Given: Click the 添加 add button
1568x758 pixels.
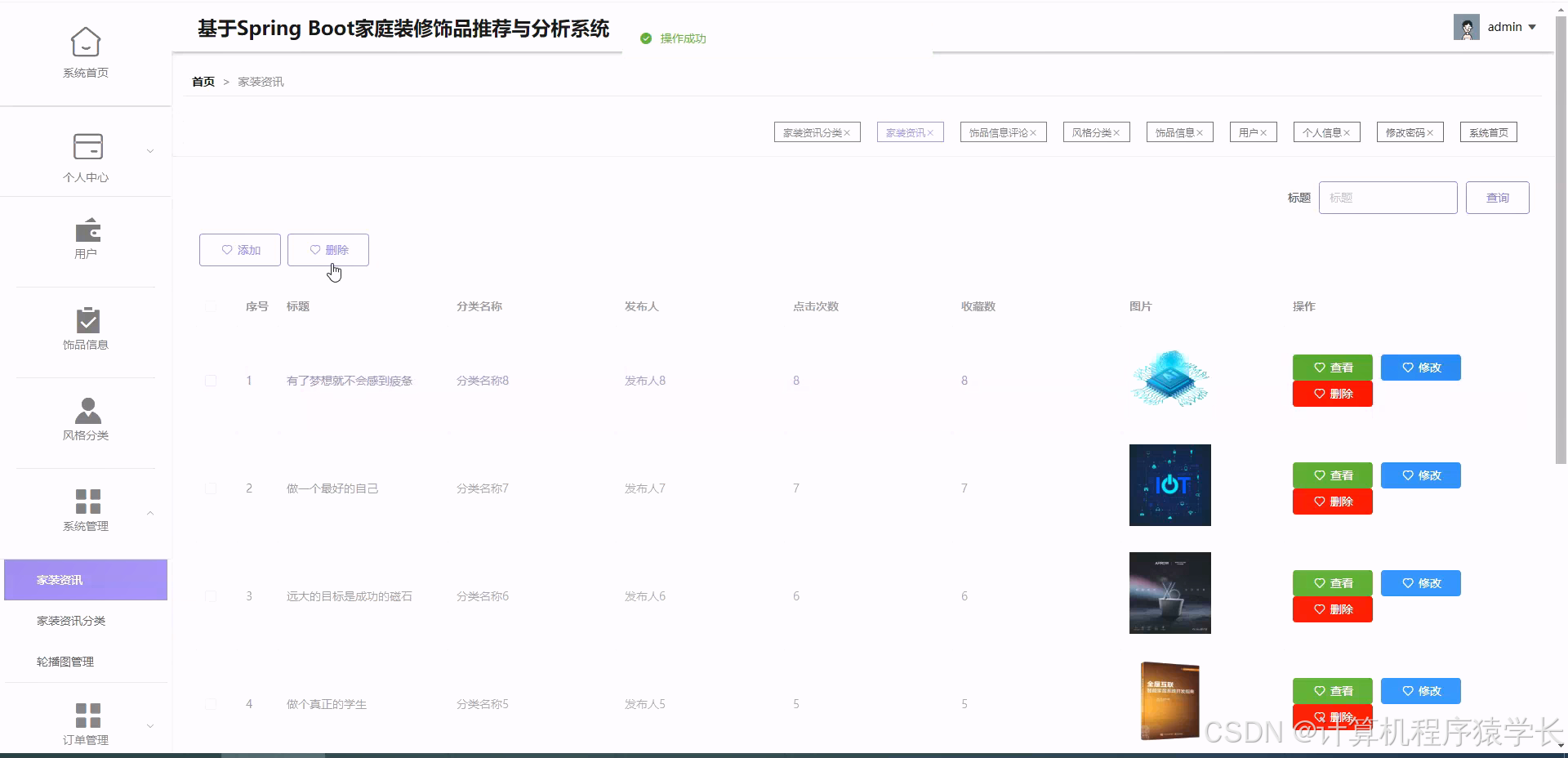Looking at the screenshot, I should click(x=239, y=250).
